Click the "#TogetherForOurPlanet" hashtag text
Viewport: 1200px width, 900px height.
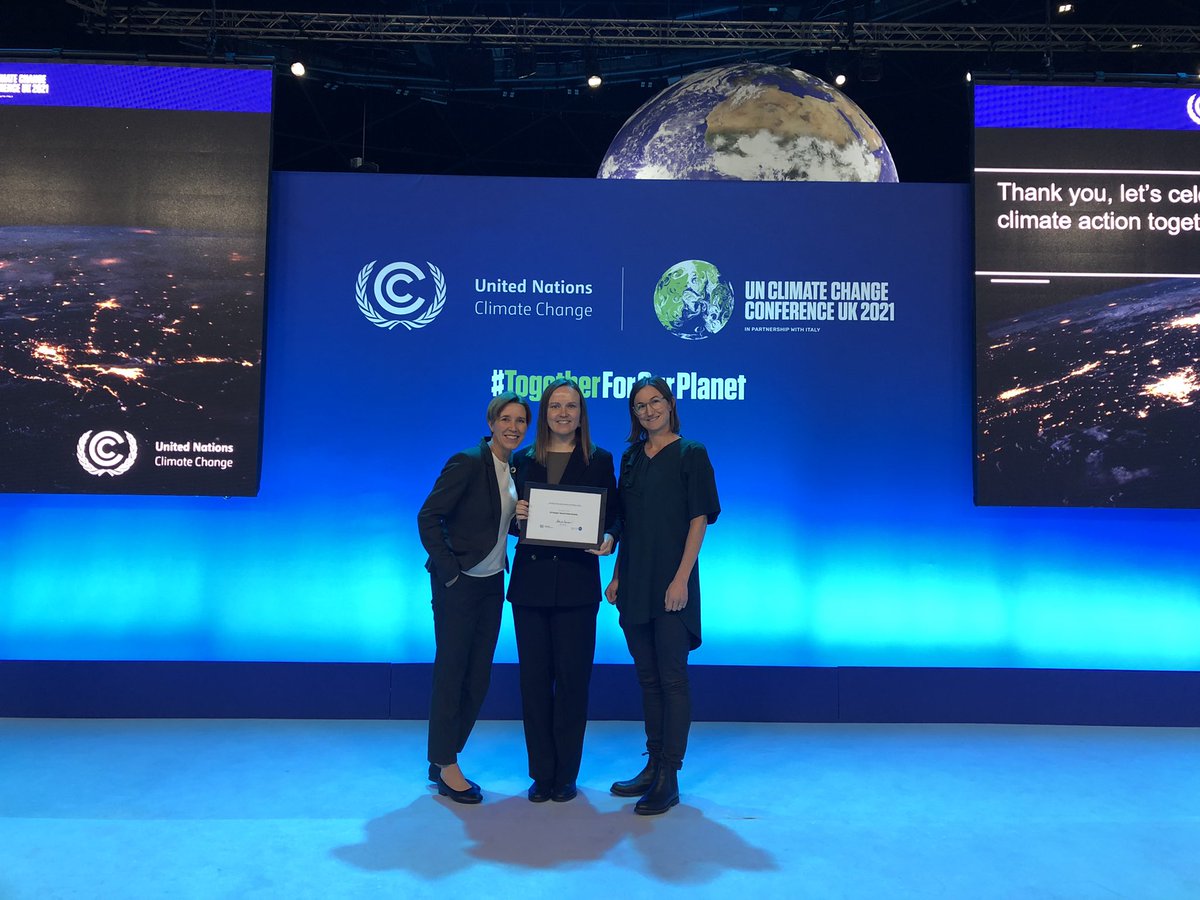pyautogui.click(x=618, y=385)
